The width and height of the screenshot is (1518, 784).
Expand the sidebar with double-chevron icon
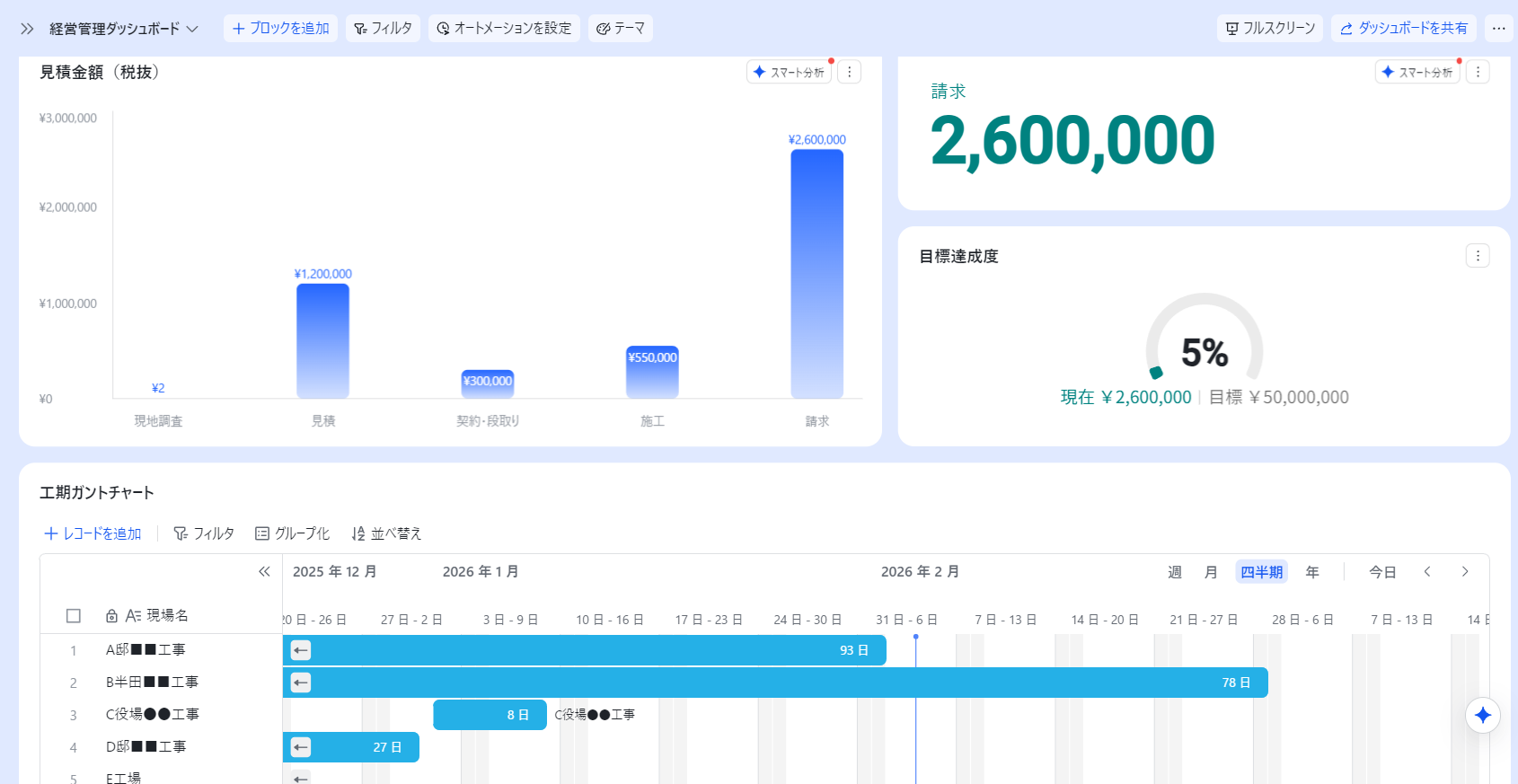click(27, 29)
